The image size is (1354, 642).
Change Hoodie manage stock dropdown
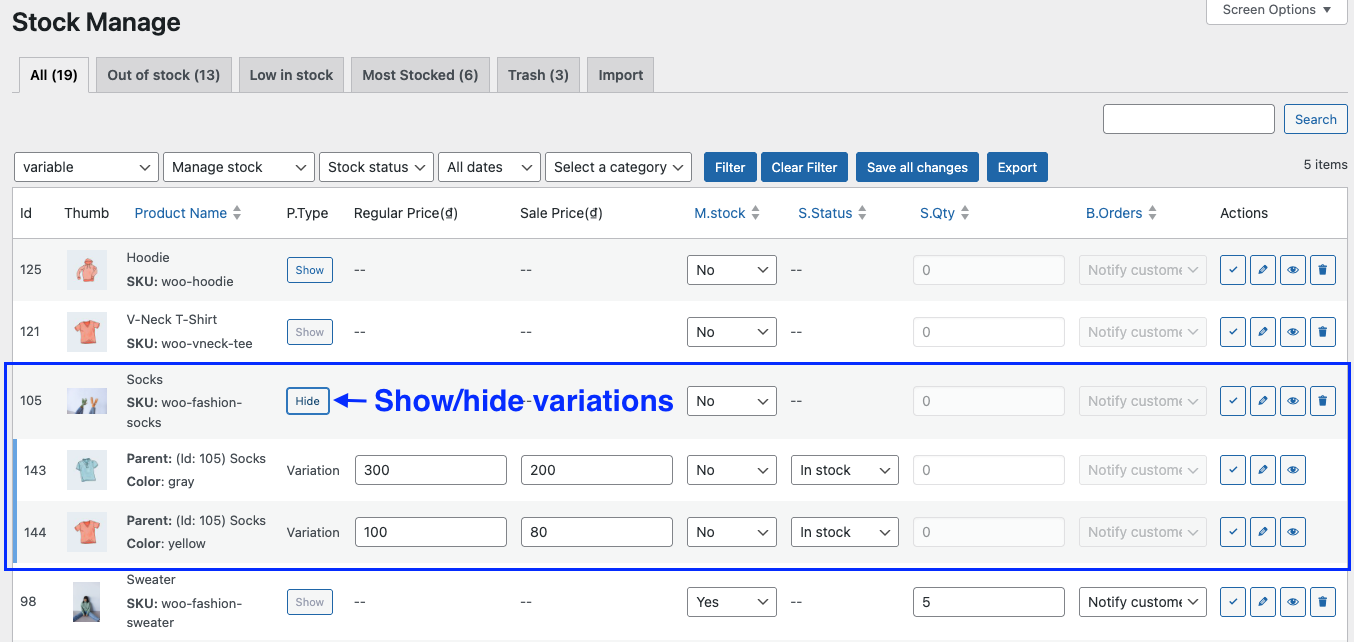[732, 270]
